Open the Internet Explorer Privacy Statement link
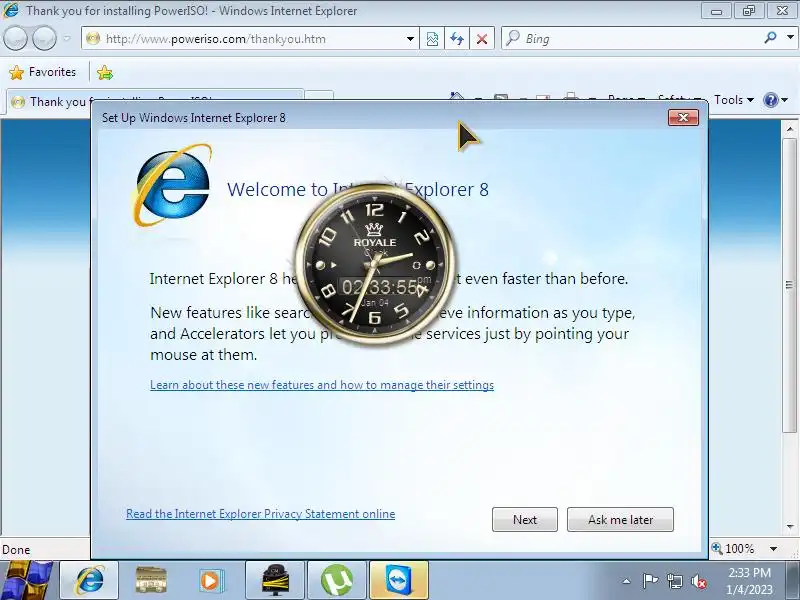The width and height of the screenshot is (800, 600). coord(261,514)
